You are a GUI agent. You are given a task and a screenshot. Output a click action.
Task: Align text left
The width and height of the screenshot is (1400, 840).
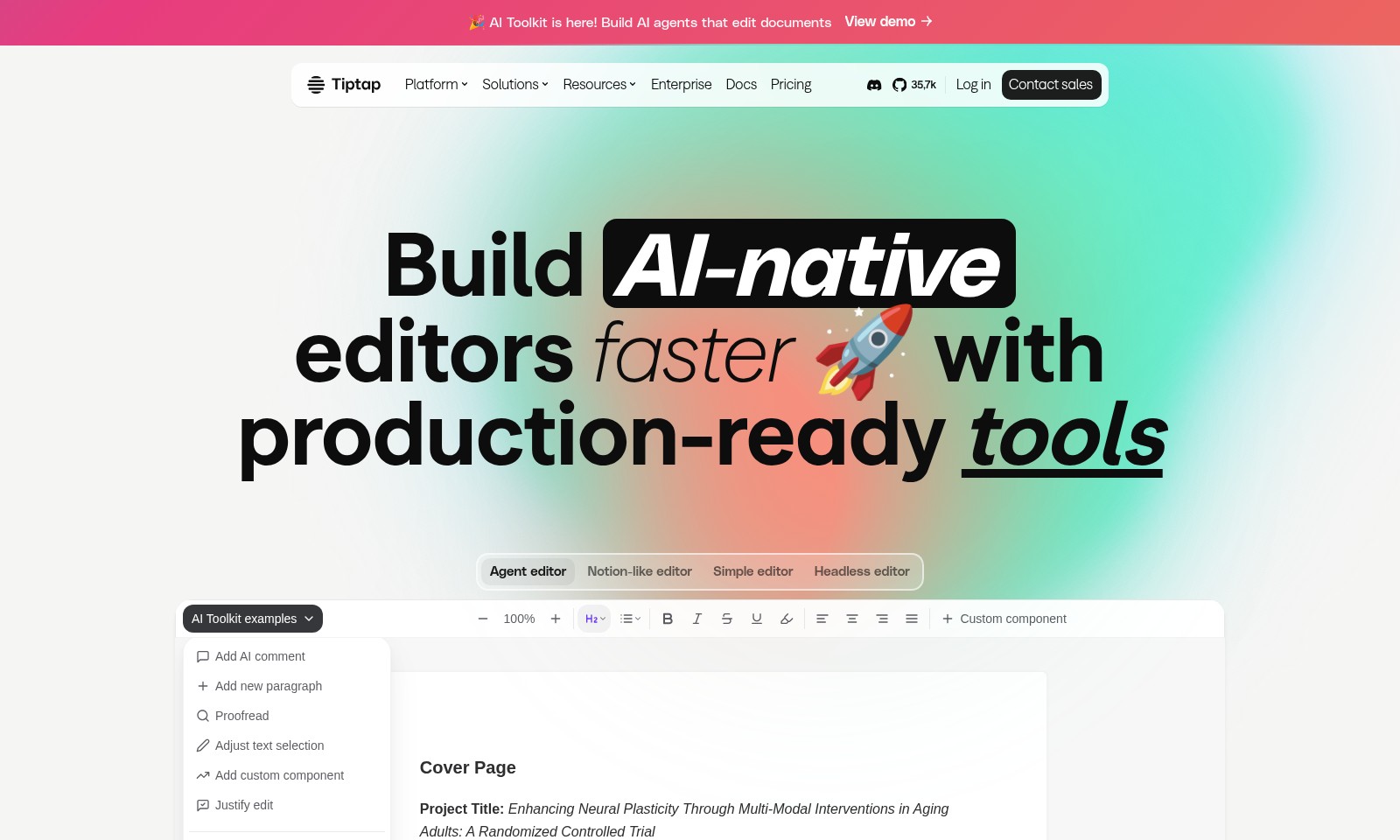pos(822,619)
